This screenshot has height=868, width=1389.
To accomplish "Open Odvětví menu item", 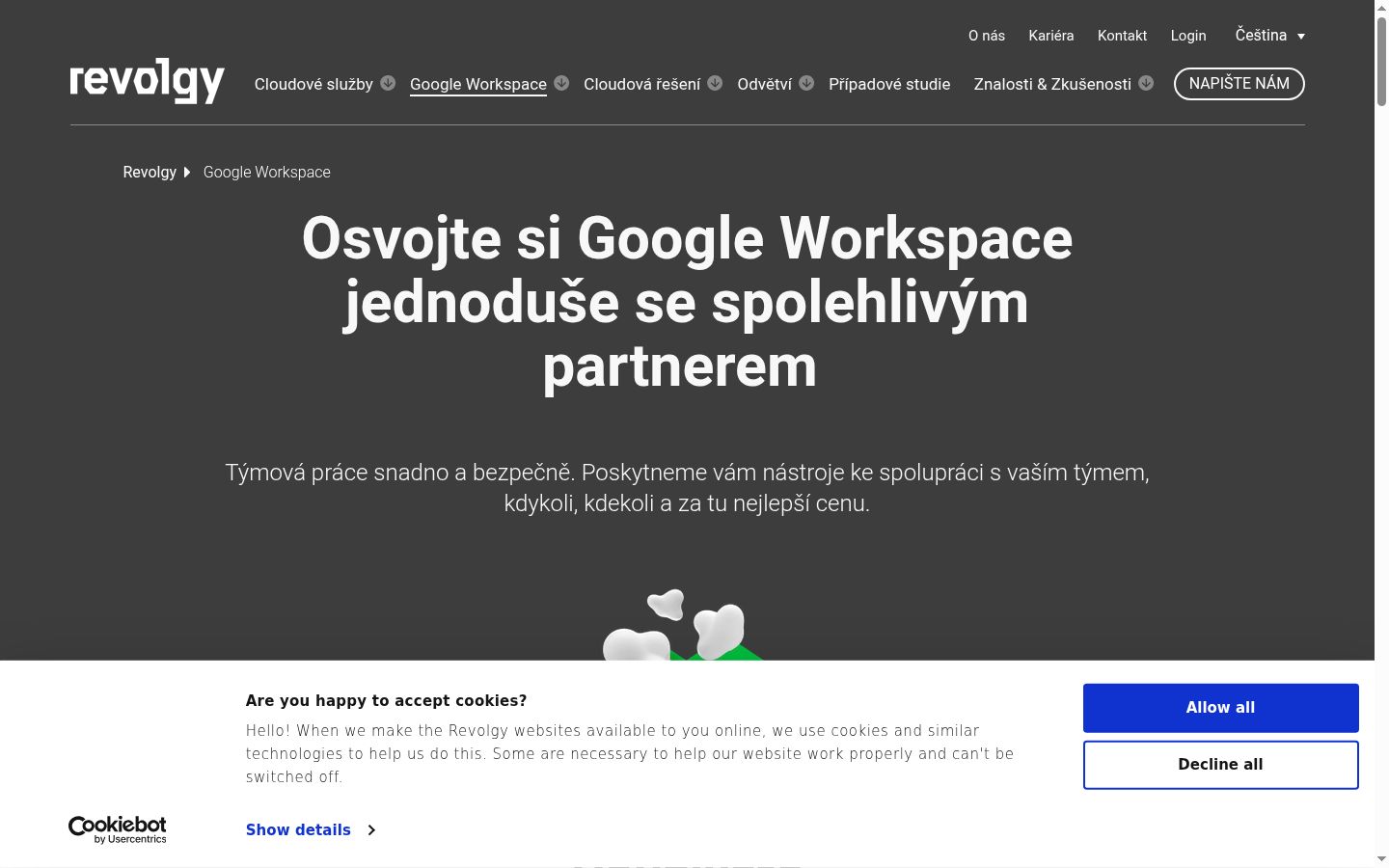I will [765, 84].
